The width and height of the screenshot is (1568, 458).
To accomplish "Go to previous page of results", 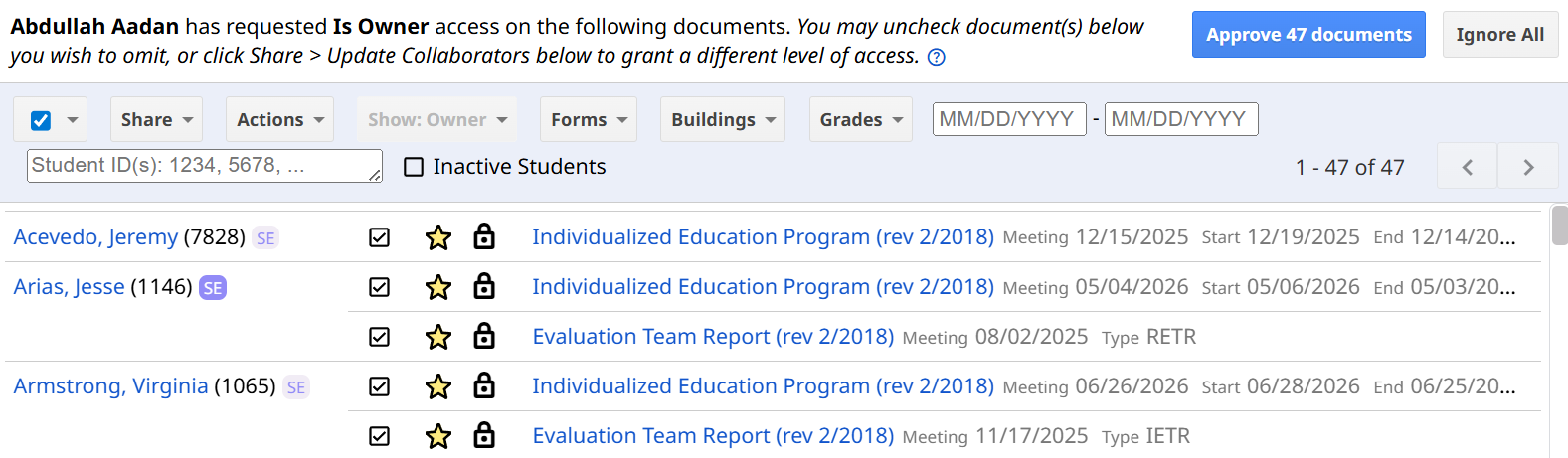I will (x=1467, y=167).
